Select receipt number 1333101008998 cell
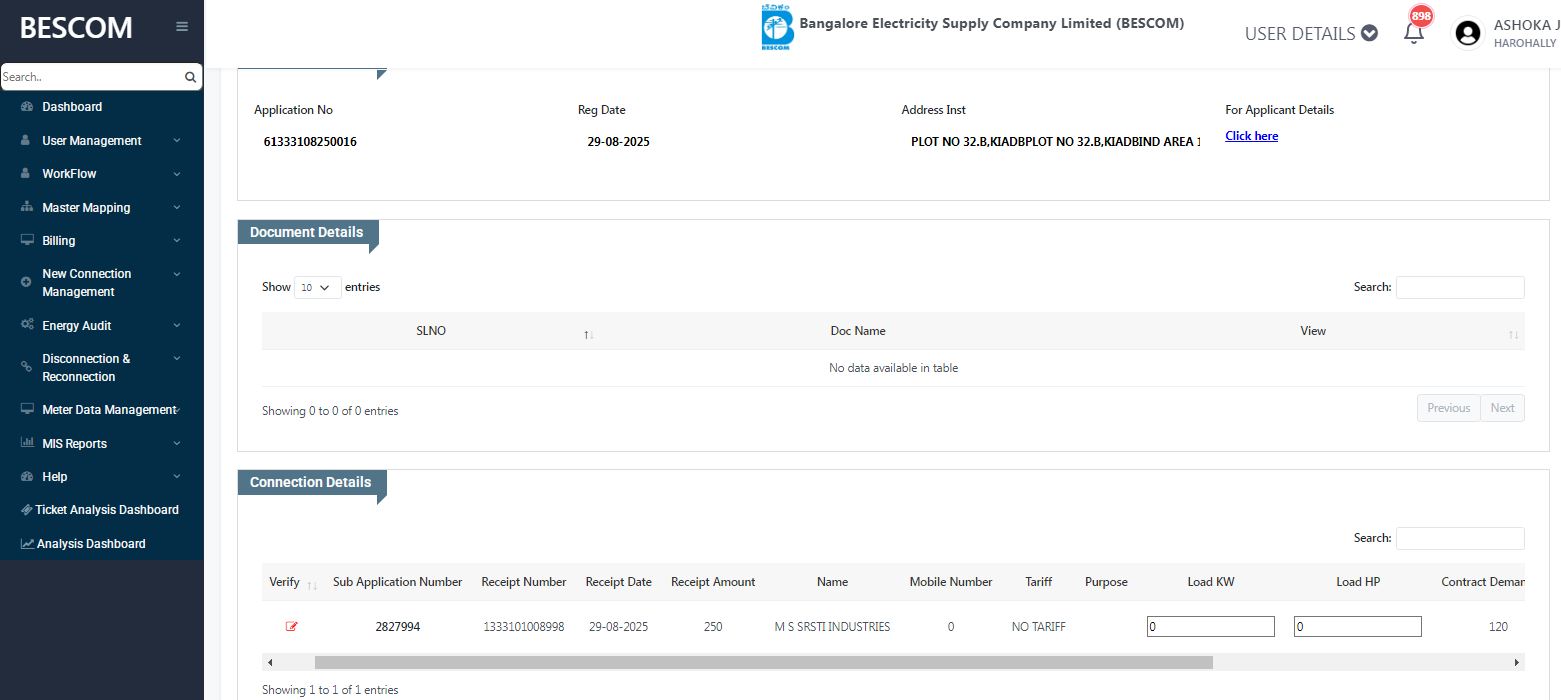 [x=523, y=627]
